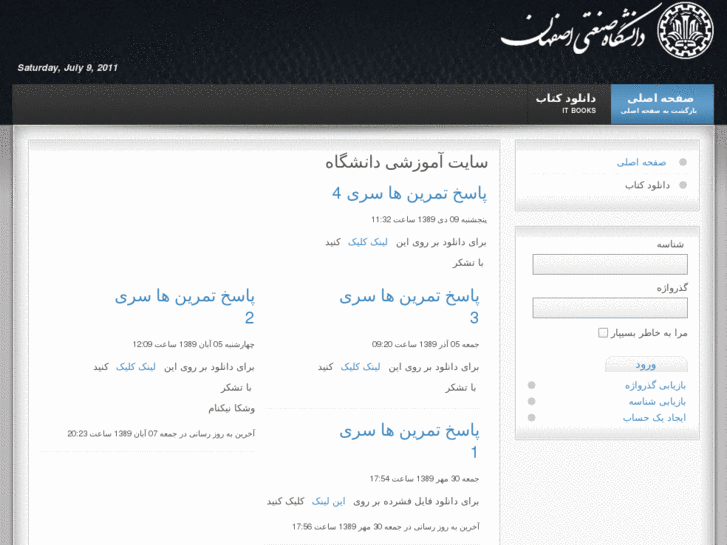Click the وشکا نیکنام author text
This screenshot has width=727, height=545.
pyautogui.click(x=231, y=408)
